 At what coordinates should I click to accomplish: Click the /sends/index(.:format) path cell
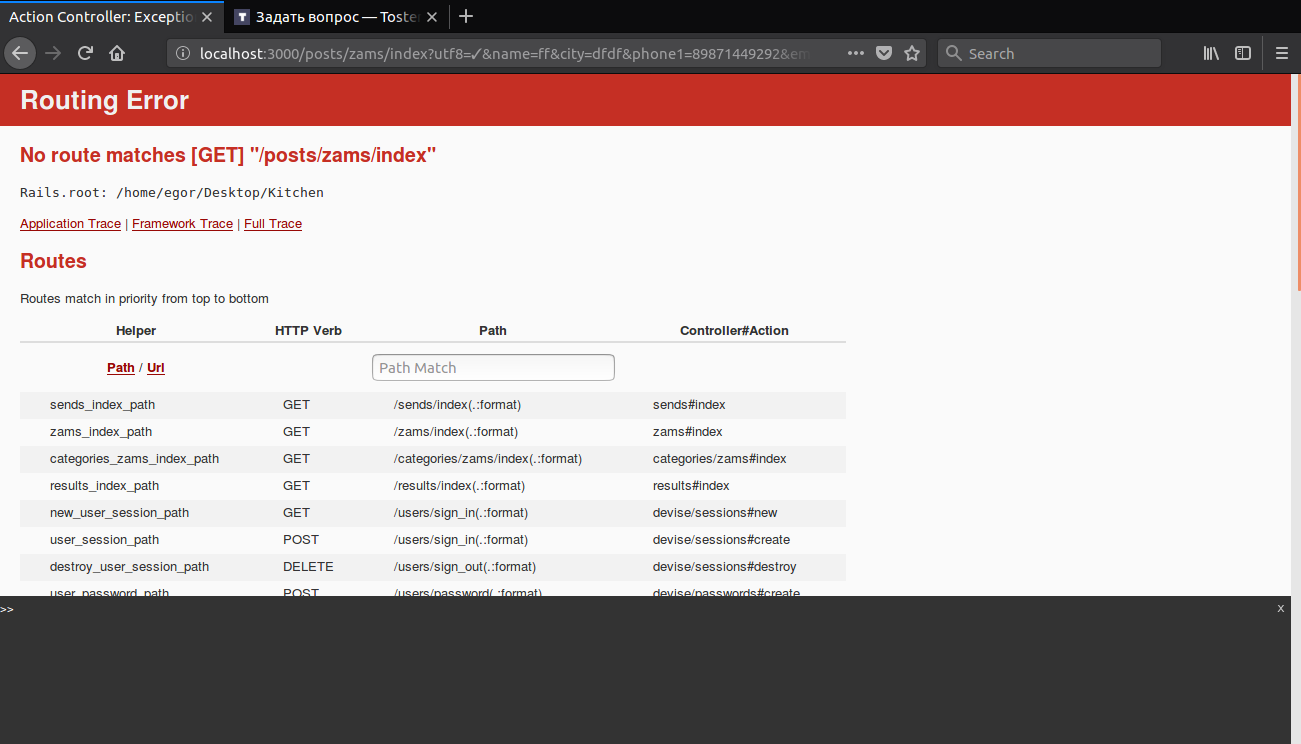(457, 405)
